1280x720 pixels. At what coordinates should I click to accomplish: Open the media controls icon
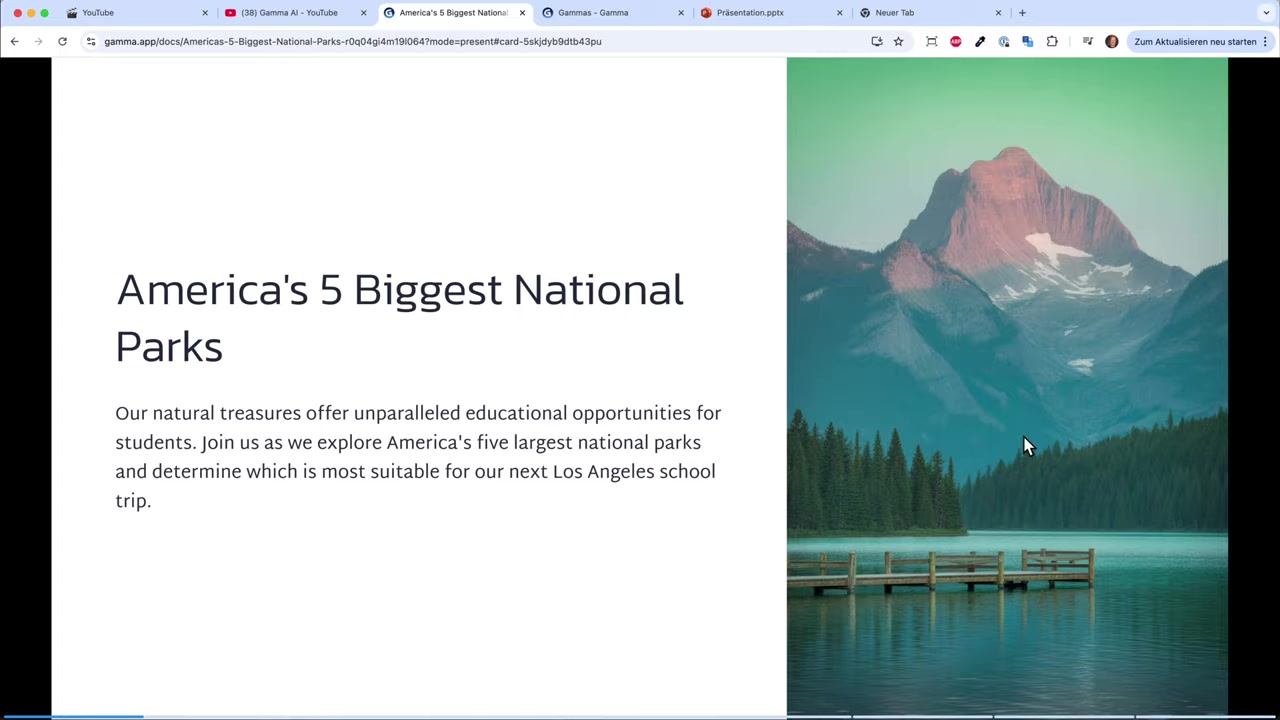(x=1087, y=41)
